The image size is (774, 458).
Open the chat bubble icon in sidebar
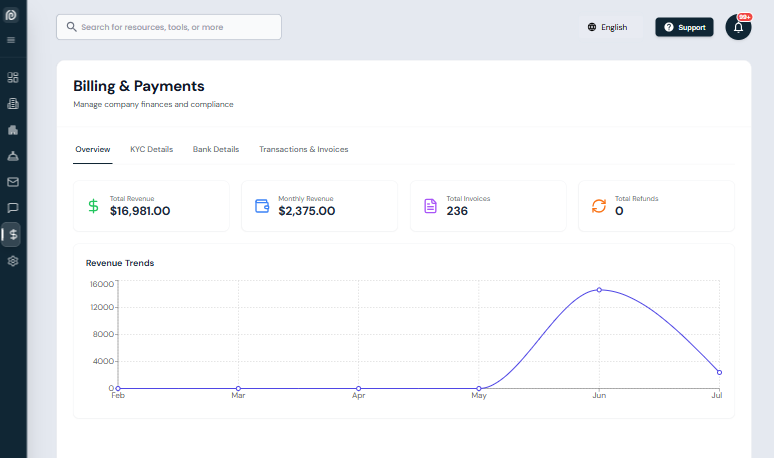pyautogui.click(x=13, y=208)
